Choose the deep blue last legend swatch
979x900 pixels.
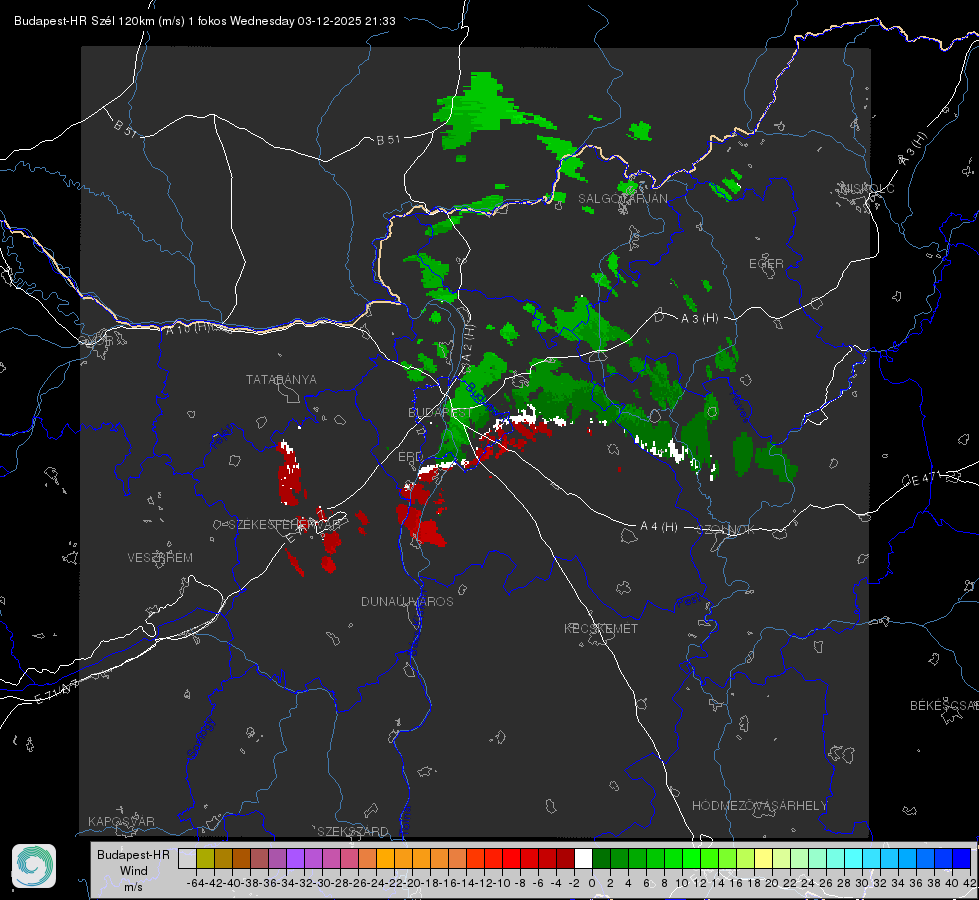tap(961, 858)
